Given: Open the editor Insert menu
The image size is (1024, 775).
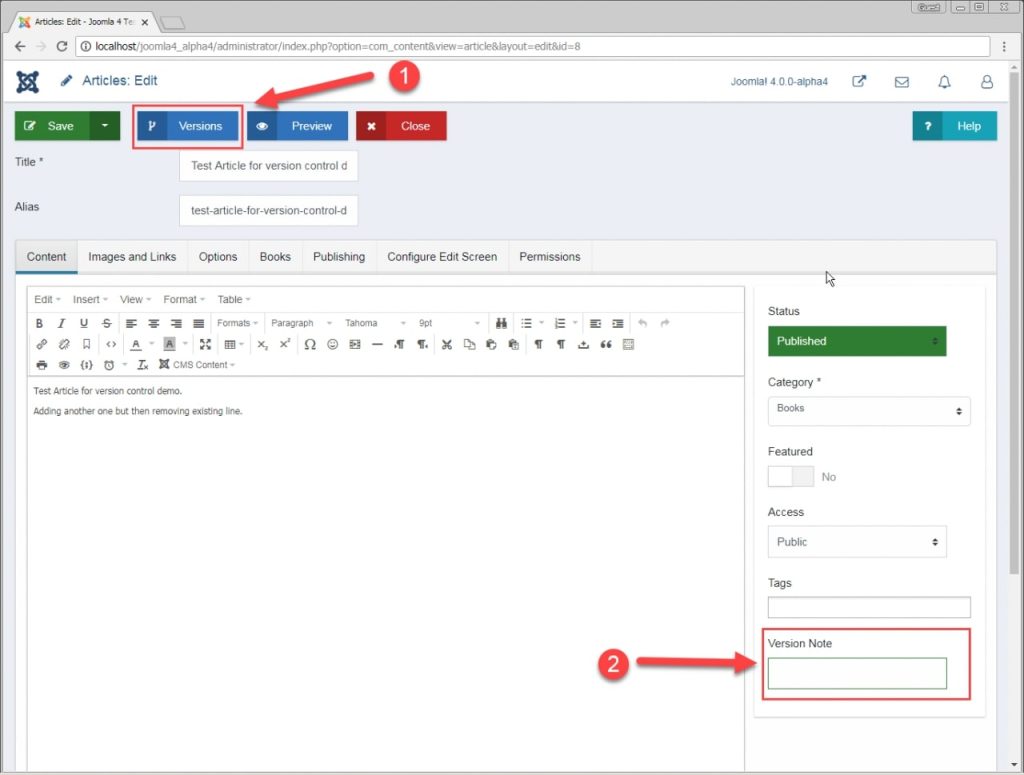Looking at the screenshot, I should (90, 299).
